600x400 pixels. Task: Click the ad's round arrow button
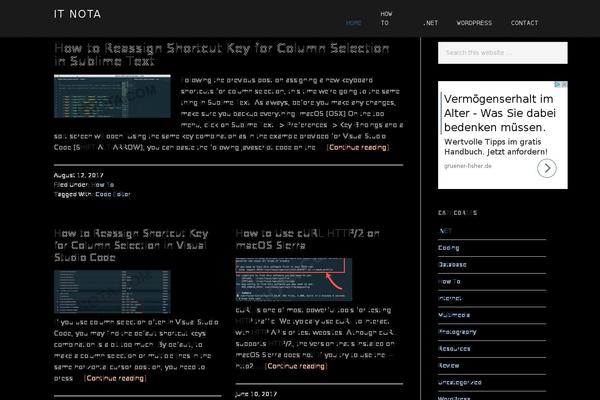(548, 168)
